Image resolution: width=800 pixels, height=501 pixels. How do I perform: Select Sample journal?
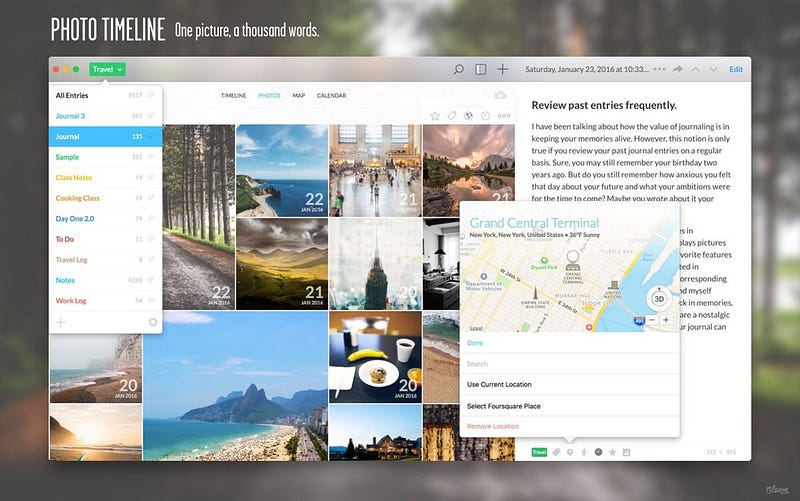[106, 157]
